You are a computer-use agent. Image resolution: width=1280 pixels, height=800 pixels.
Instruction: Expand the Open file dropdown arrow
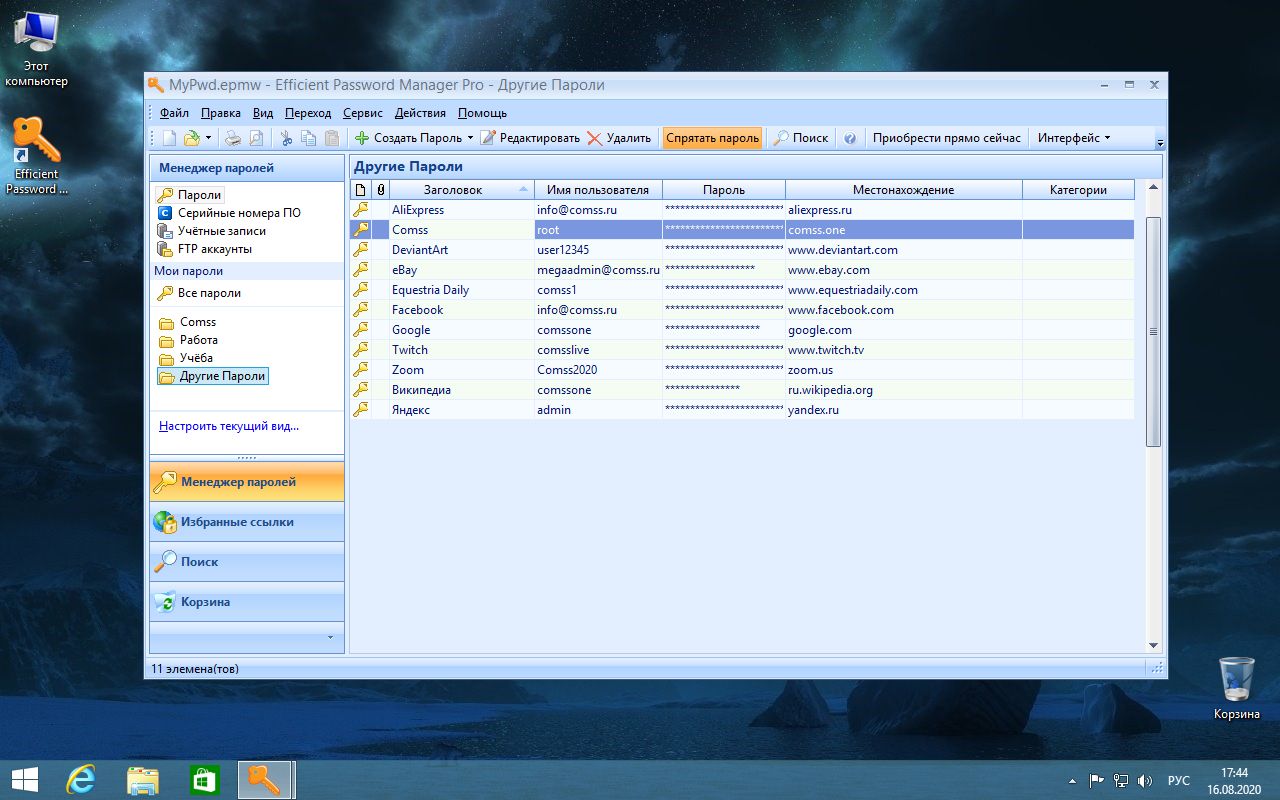coord(208,137)
